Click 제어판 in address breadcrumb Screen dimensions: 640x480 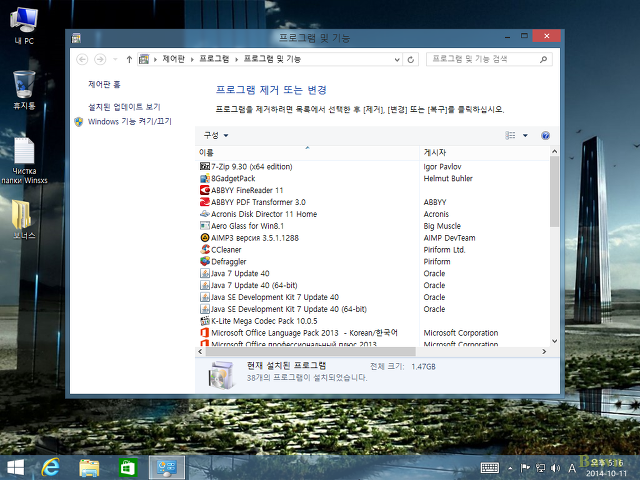click(173, 59)
